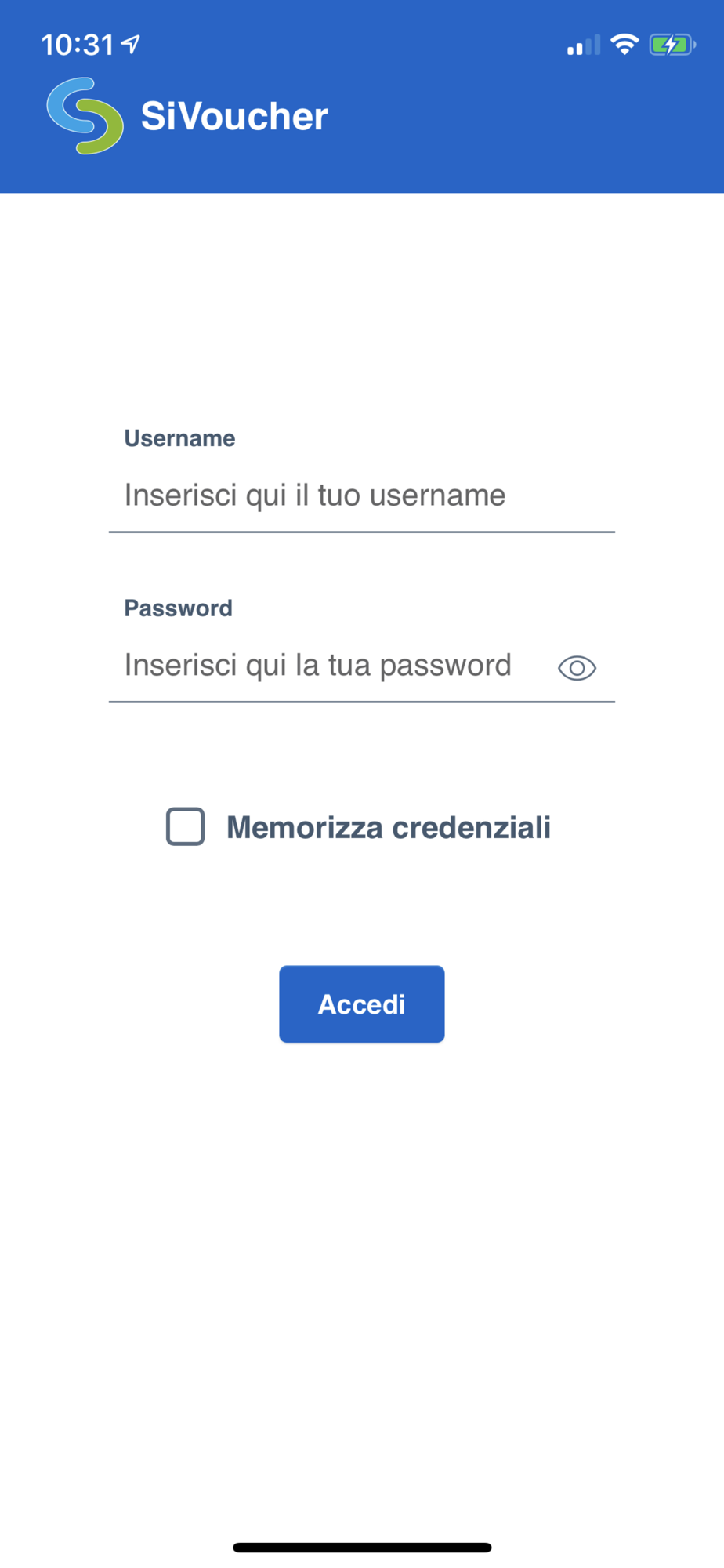Show password using the eye icon
Image resolution: width=724 pixels, height=1568 pixels.
[x=577, y=668]
